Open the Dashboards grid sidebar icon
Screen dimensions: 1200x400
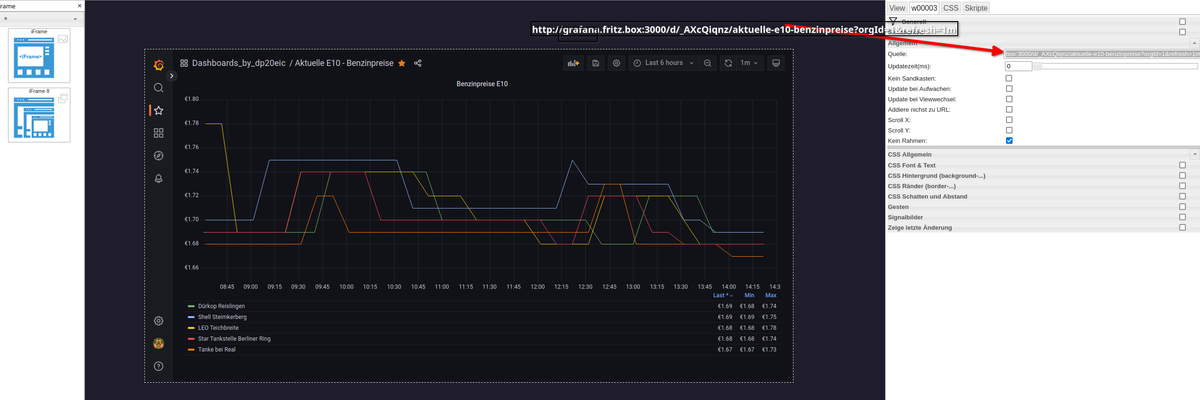[x=158, y=133]
